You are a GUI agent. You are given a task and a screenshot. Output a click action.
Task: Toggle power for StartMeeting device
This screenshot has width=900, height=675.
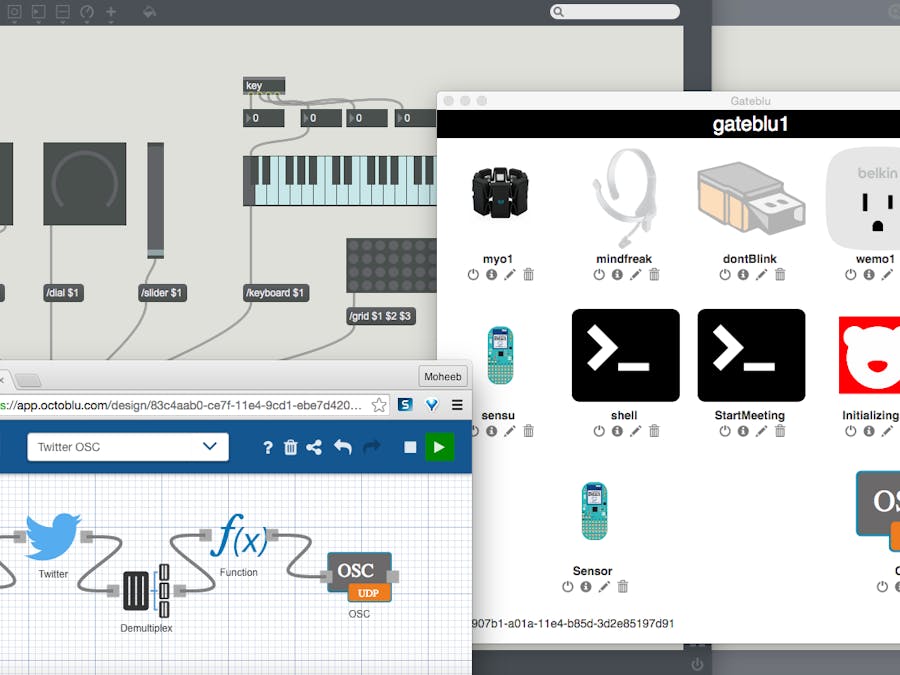725,431
